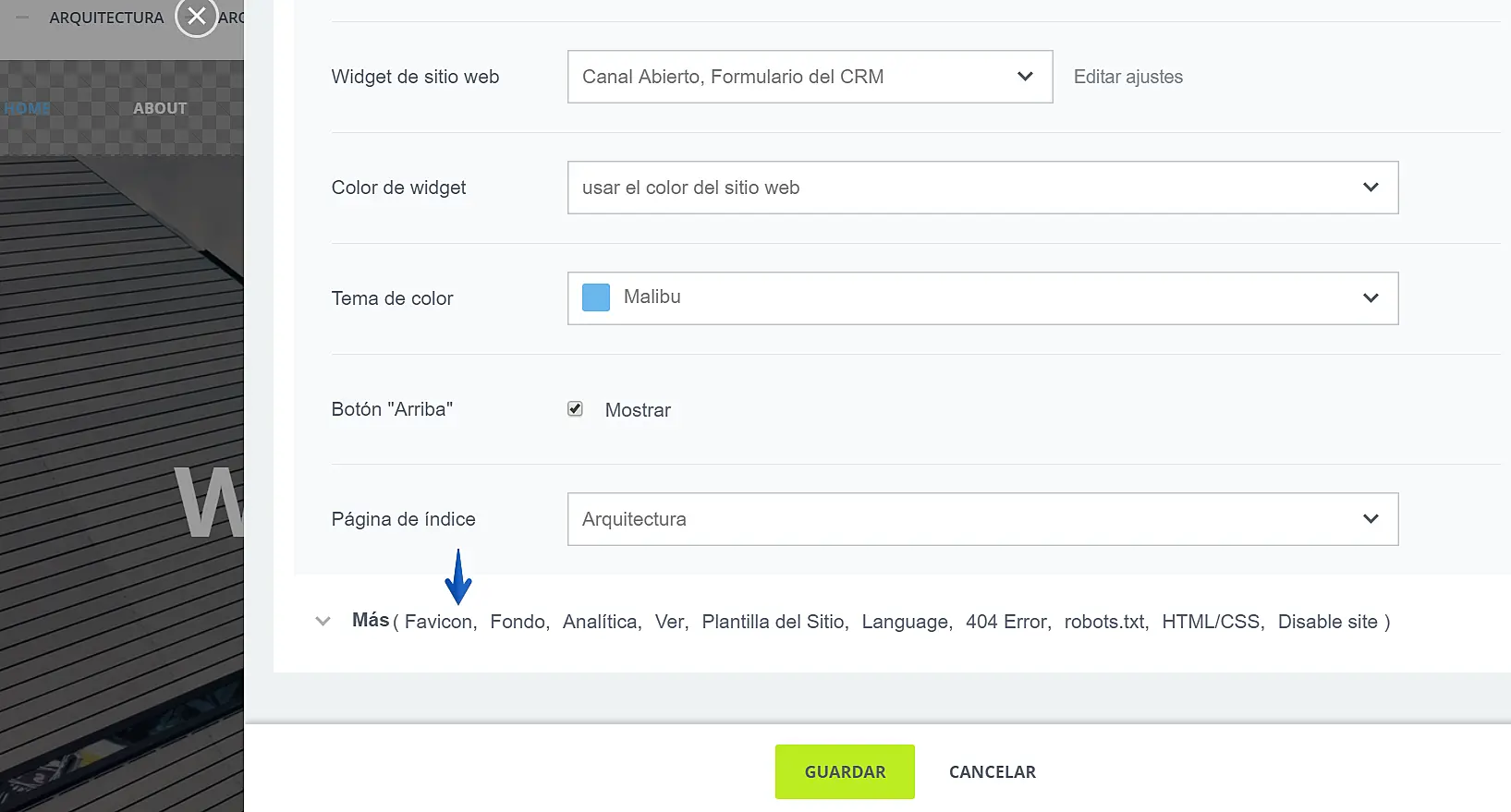
Task: Open the HTML/CSS settings link
Action: pos(1211,623)
